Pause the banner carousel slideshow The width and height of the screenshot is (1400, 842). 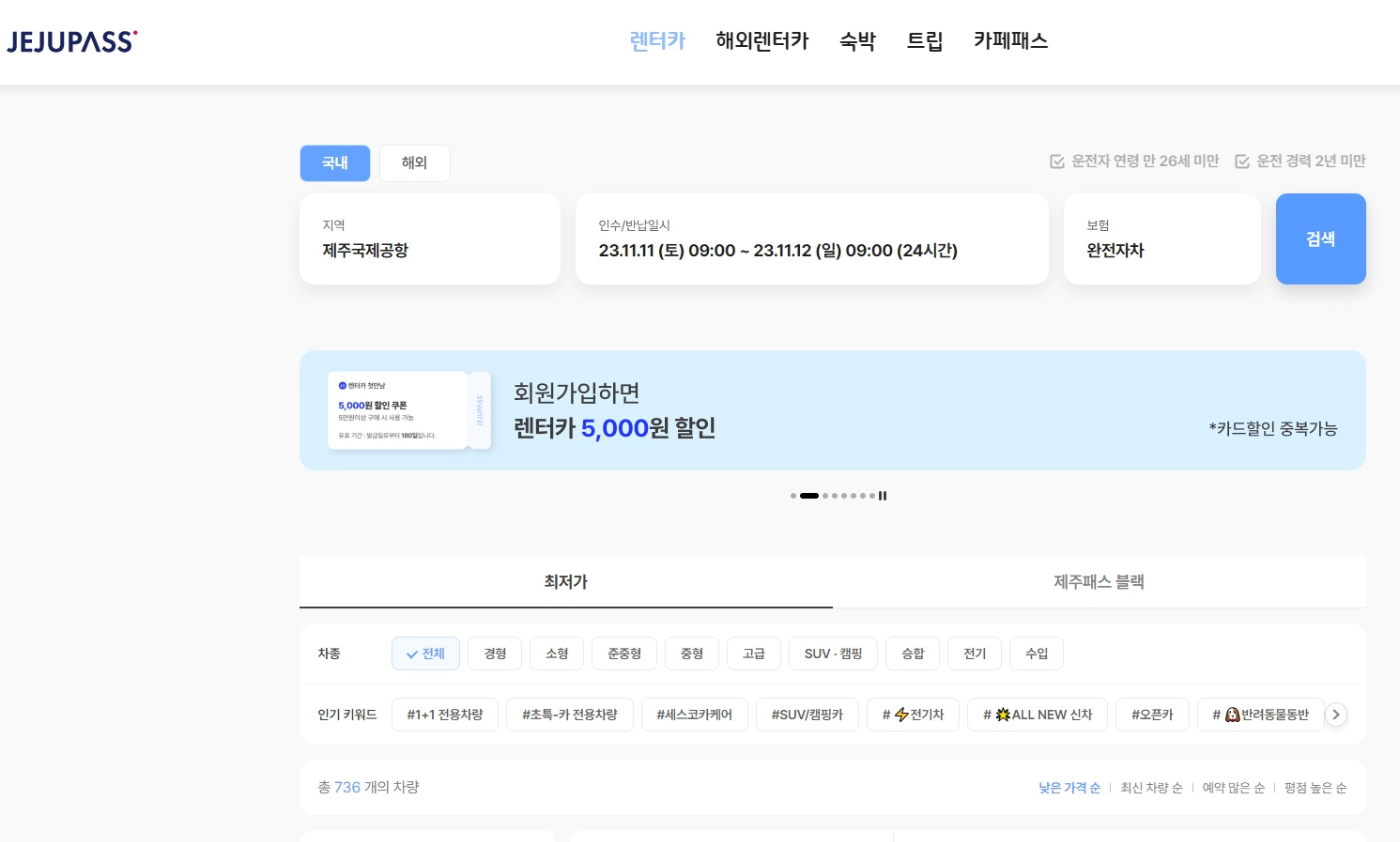point(882,494)
